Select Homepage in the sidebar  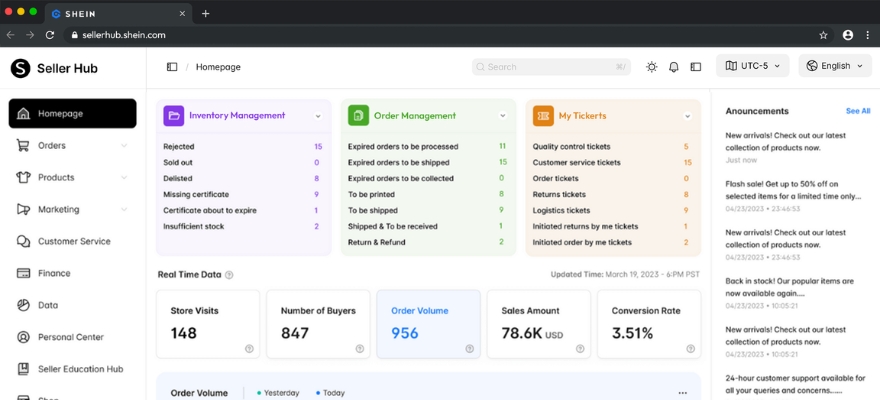(72, 113)
